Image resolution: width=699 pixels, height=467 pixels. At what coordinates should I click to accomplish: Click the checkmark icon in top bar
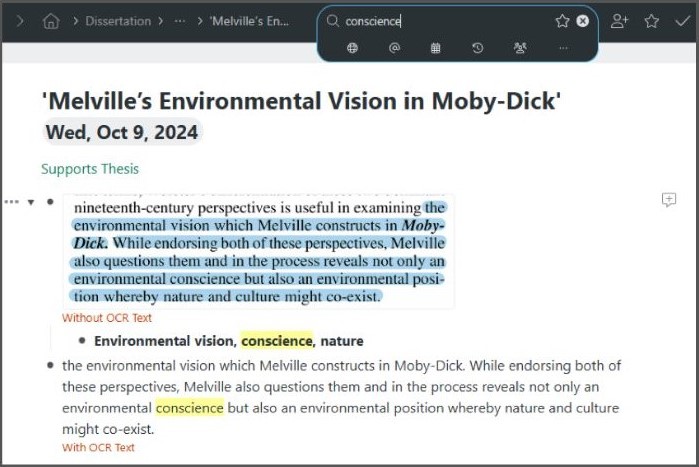(682, 21)
